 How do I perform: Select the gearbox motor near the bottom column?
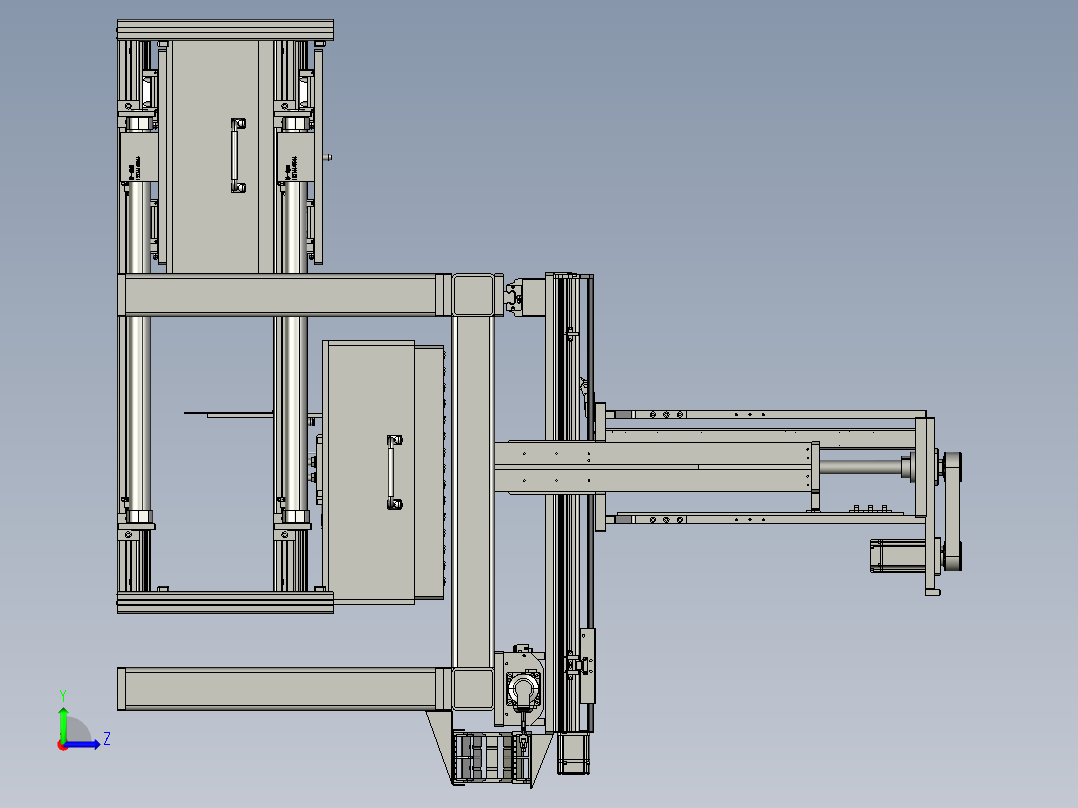pos(524,689)
